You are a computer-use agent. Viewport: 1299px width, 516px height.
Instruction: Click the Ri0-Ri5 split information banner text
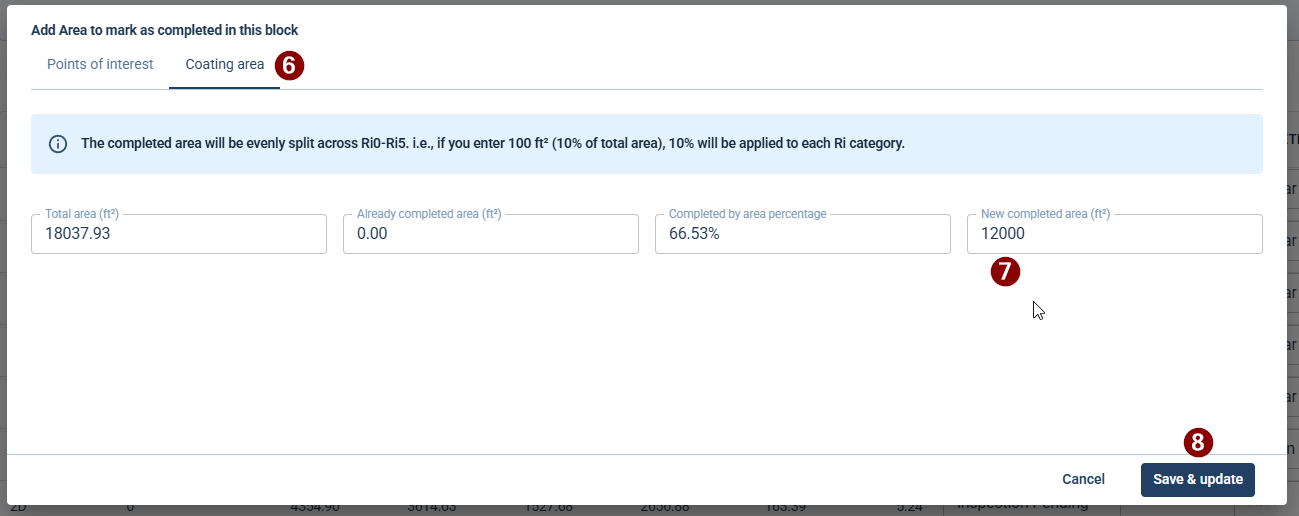[492, 144]
